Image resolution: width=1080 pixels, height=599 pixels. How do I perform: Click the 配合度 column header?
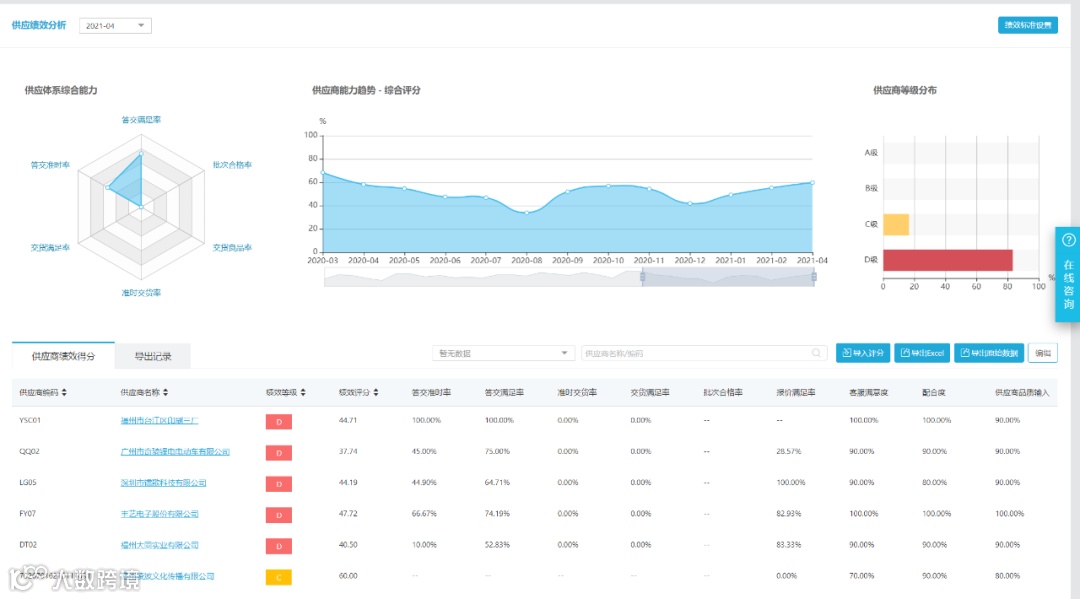933,392
